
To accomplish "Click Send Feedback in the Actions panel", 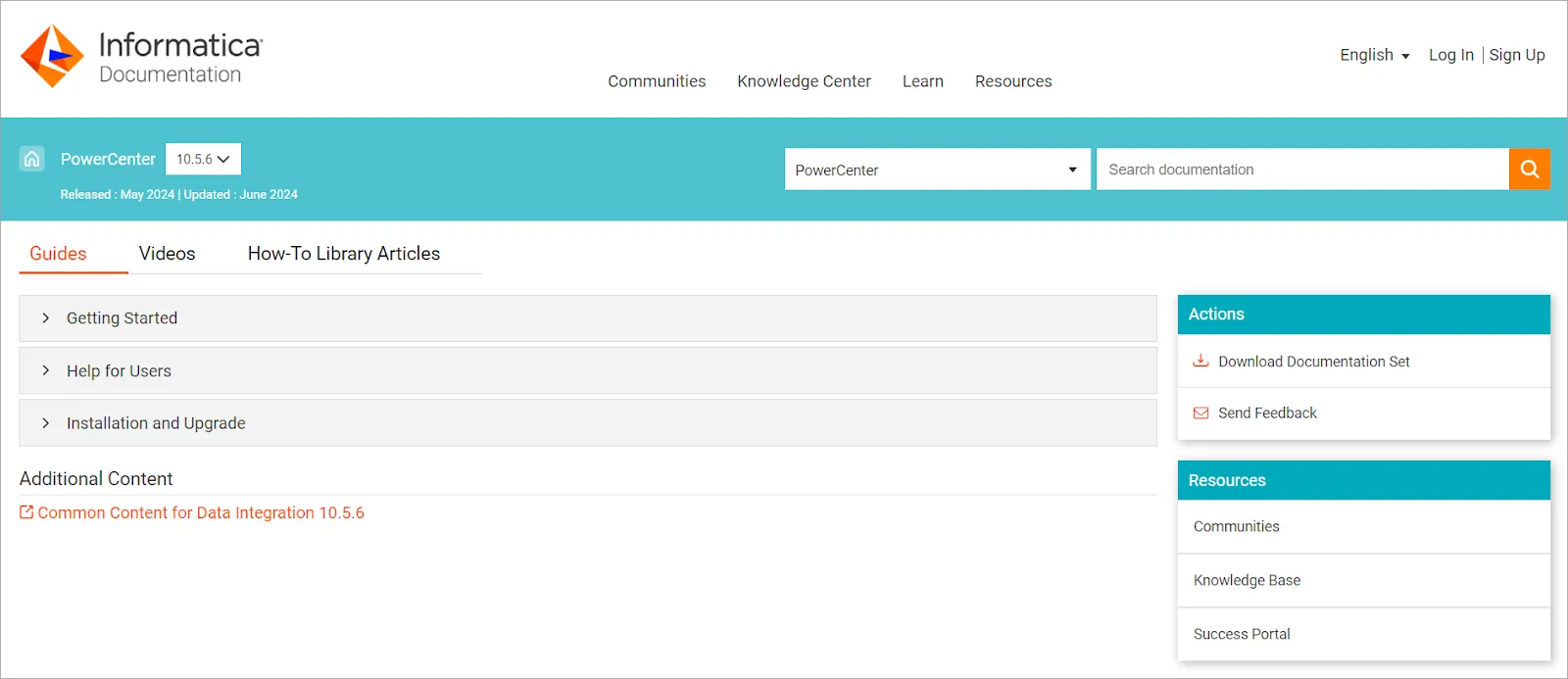I will (1267, 412).
